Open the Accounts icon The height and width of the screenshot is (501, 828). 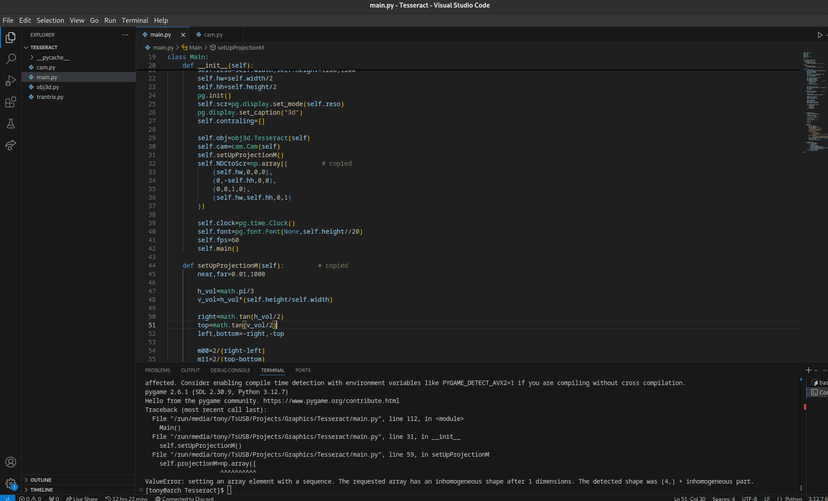[x=11, y=462]
